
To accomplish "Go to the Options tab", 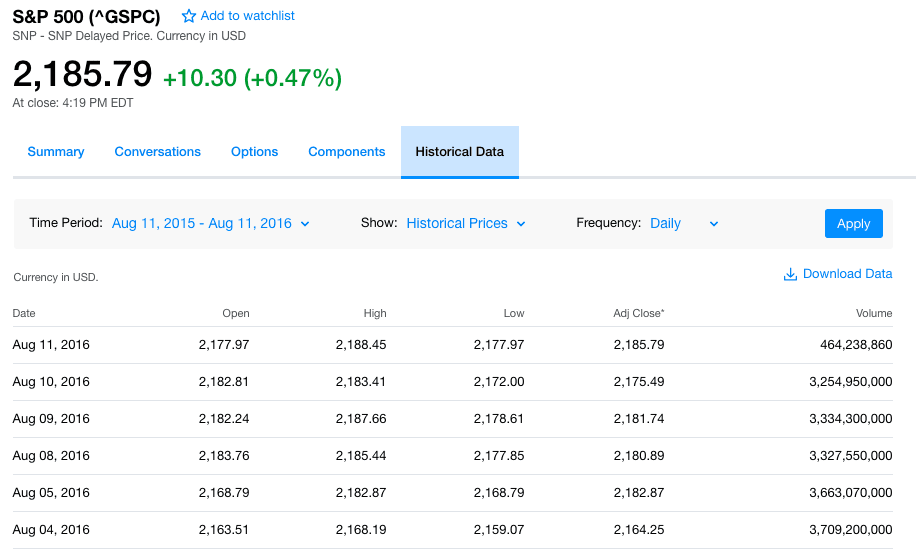I will point(254,152).
